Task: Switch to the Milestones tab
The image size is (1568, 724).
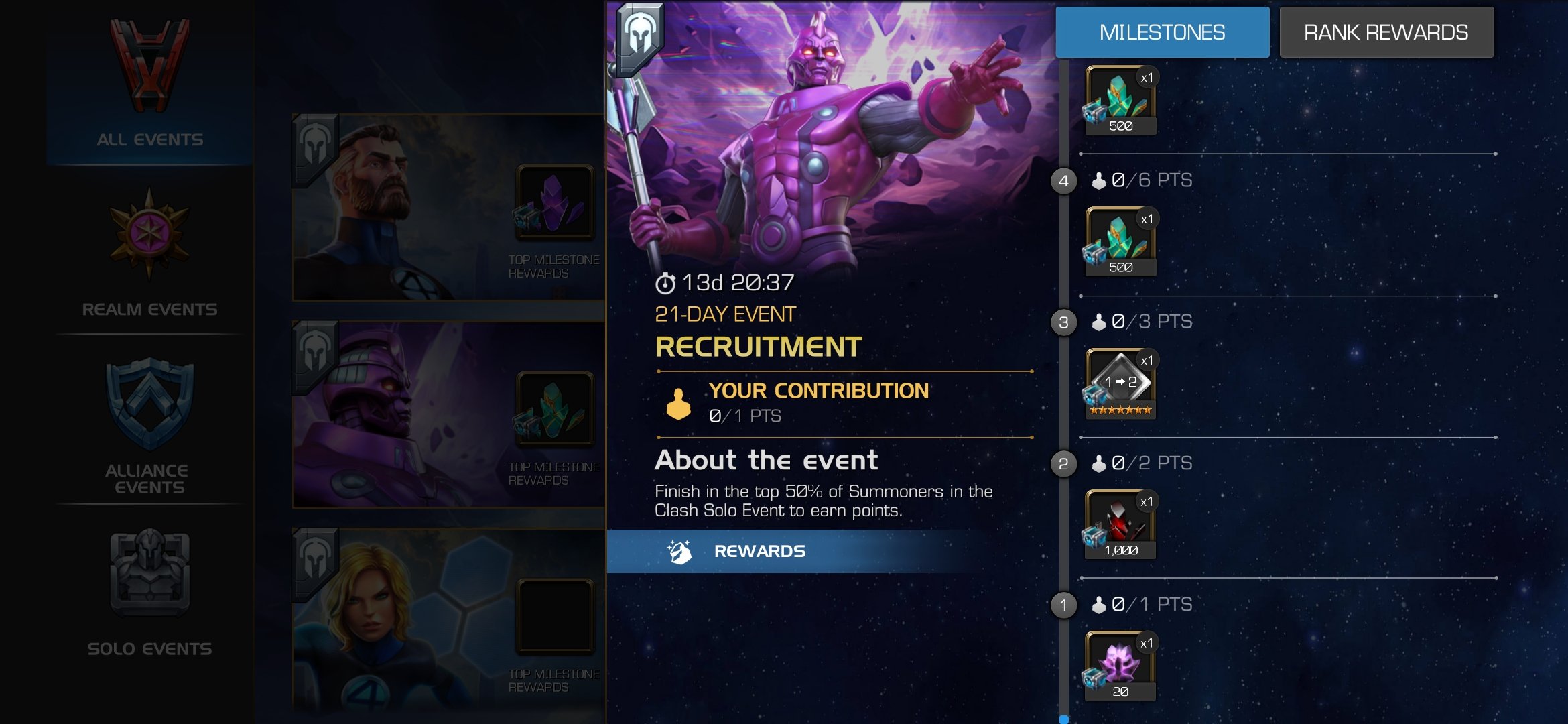Action: [x=1162, y=32]
